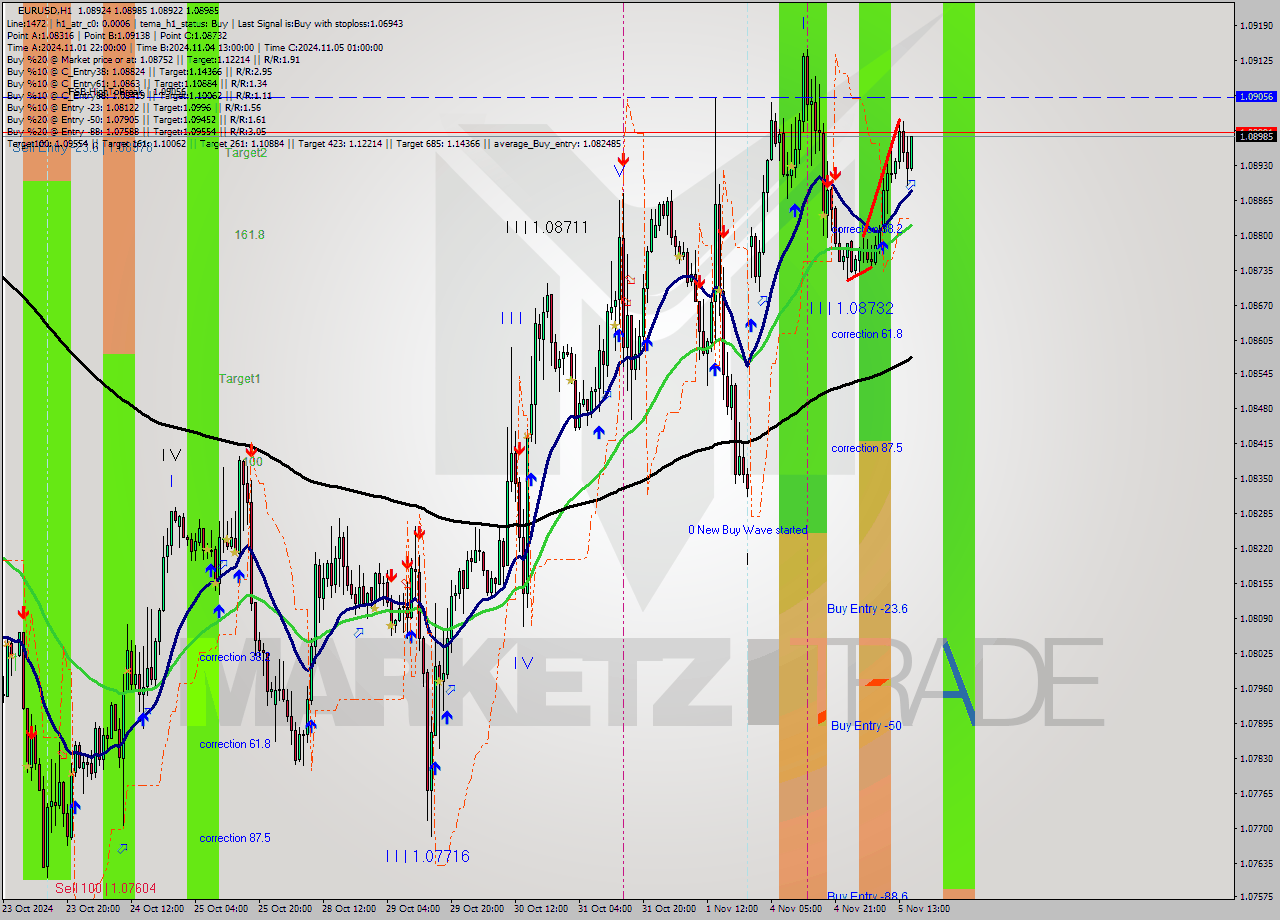Click the 1.08285 price axis label
Image resolution: width=1280 pixels, height=920 pixels.
[x=1256, y=513]
